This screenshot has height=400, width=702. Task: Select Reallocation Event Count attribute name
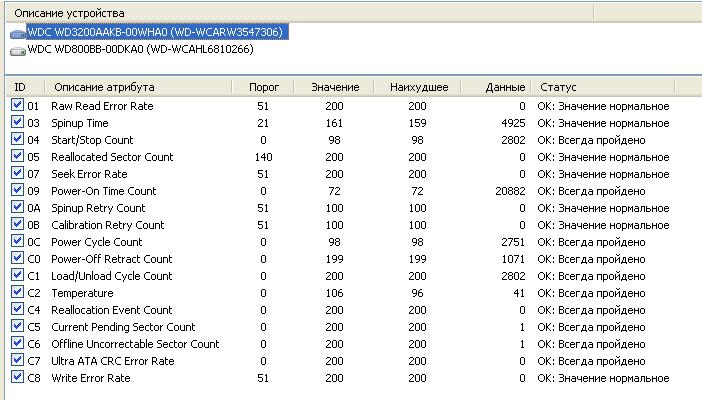click(111, 310)
